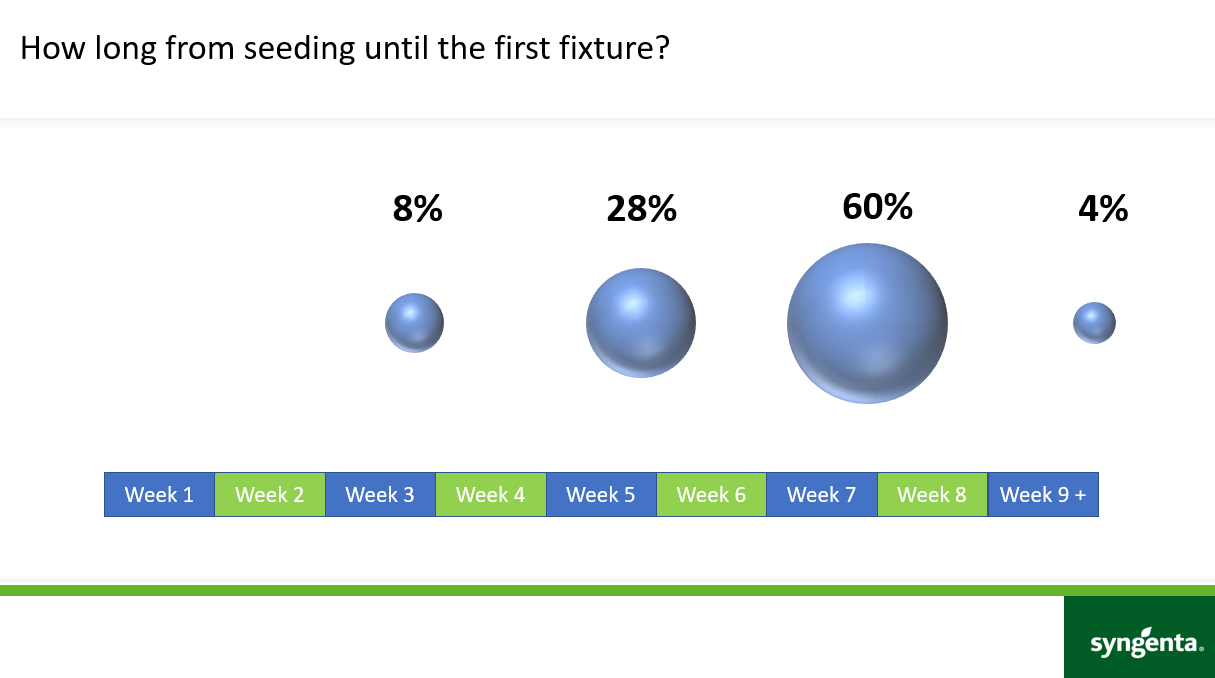The width and height of the screenshot is (1215, 678).
Task: Click the largest 60% sphere
Action: pos(867,323)
